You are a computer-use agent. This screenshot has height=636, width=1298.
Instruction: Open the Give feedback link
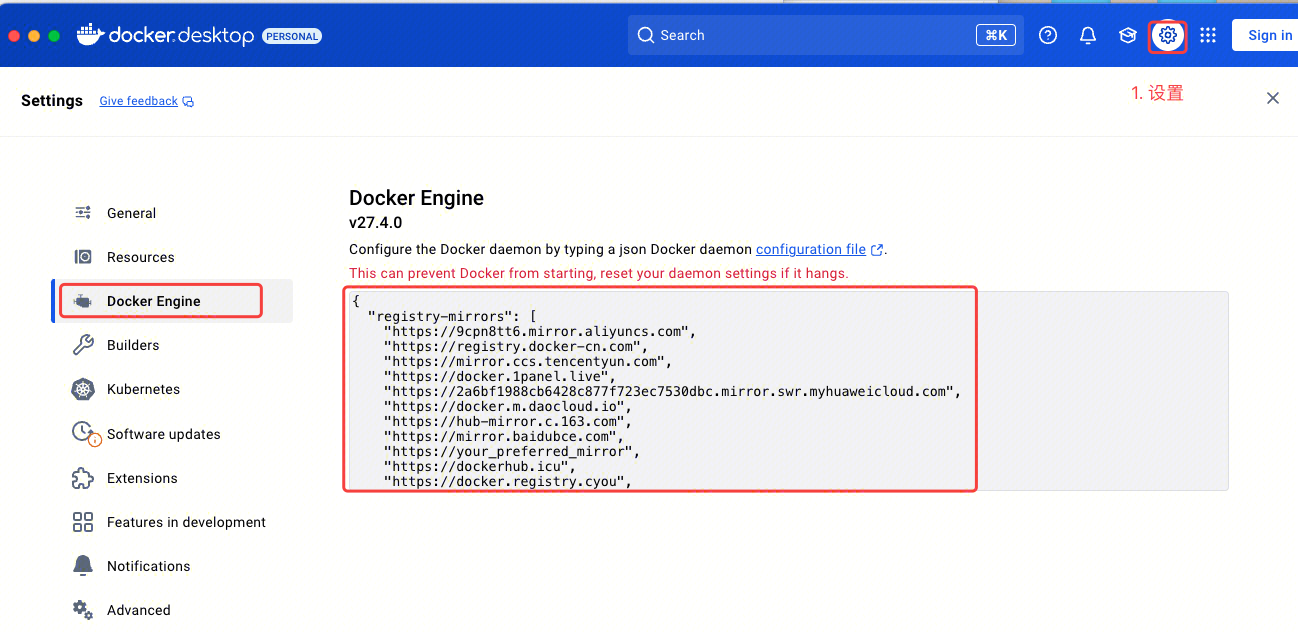[x=138, y=101]
